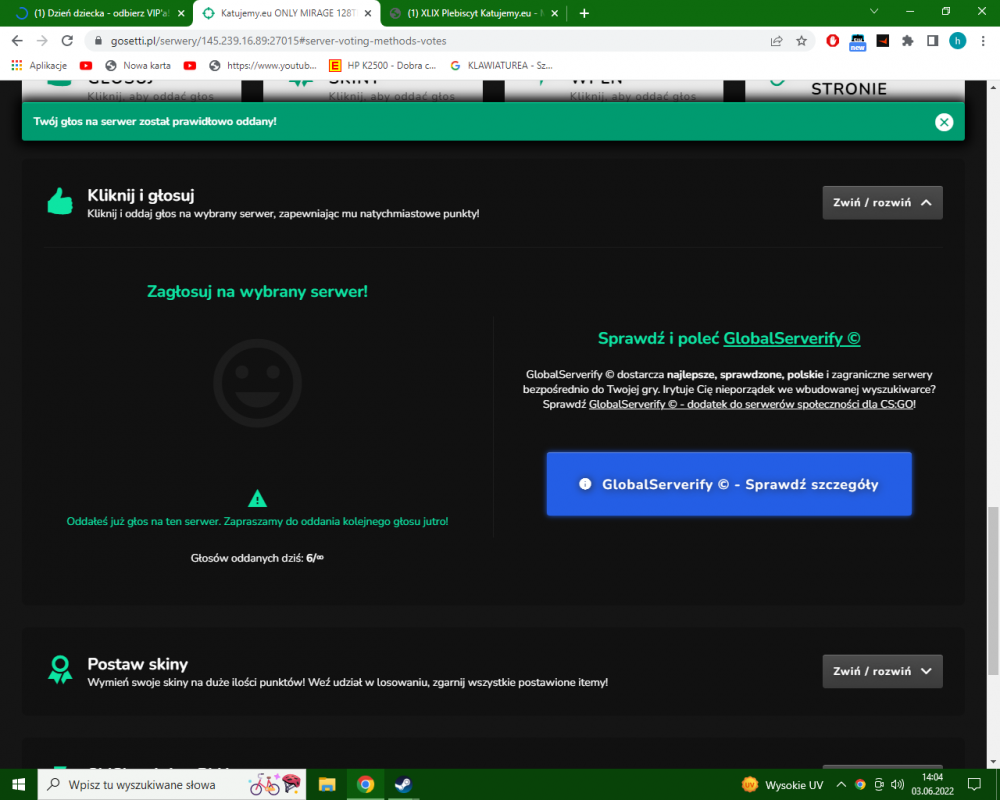Select the Zagłosuj na wybrany serwer! heading
Viewport: 1000px width, 800px height.
coord(257,292)
